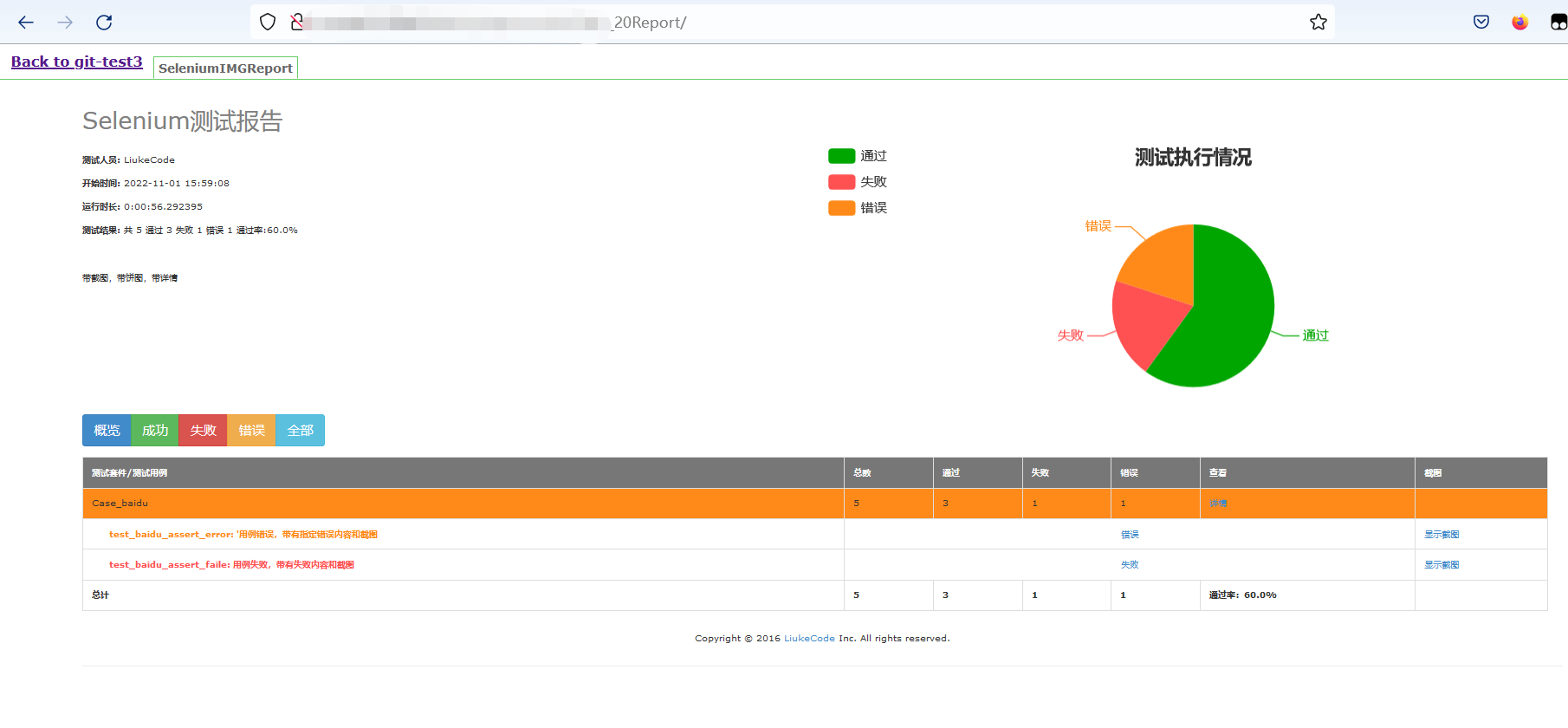Click the insecure connection lock icon
1568x728 pixels.
tap(297, 23)
